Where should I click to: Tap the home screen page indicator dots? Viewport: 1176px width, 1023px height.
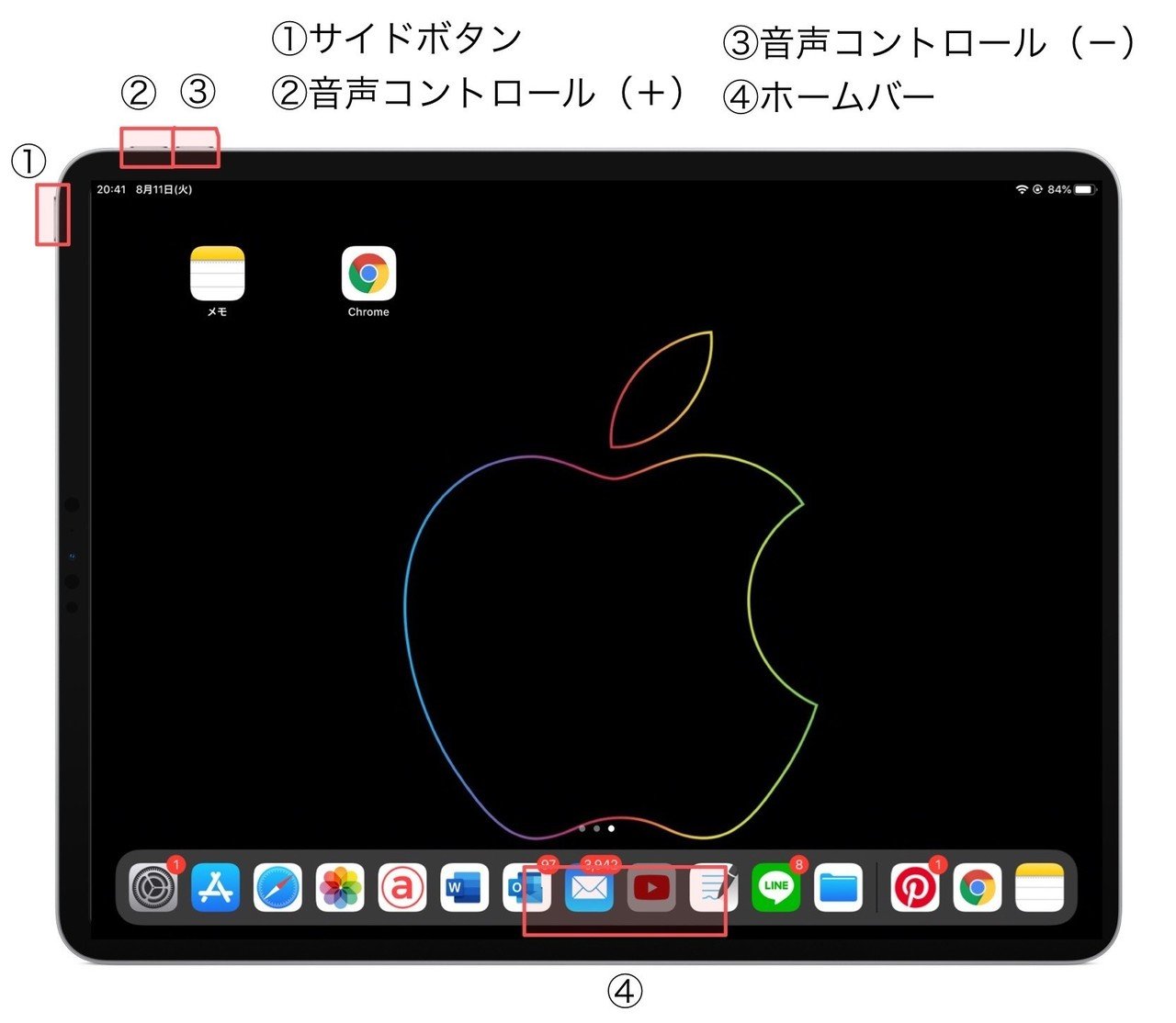[x=596, y=828]
